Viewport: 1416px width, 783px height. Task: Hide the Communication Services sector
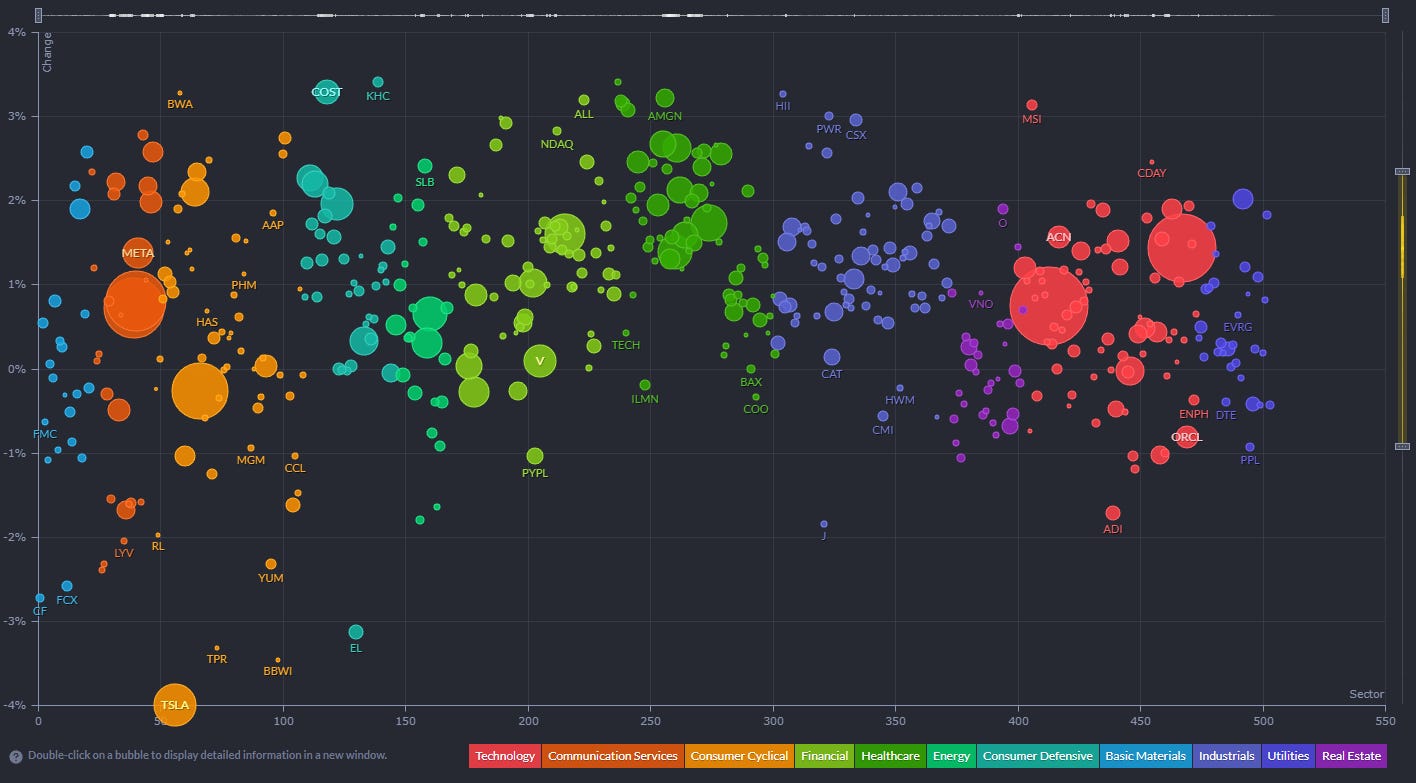pyautogui.click(x=612, y=756)
